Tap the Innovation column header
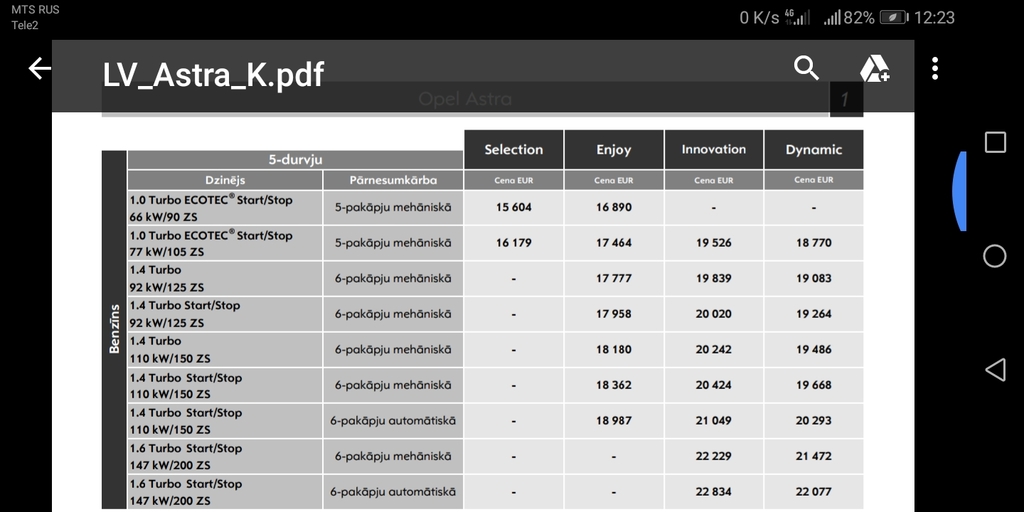 pos(714,150)
